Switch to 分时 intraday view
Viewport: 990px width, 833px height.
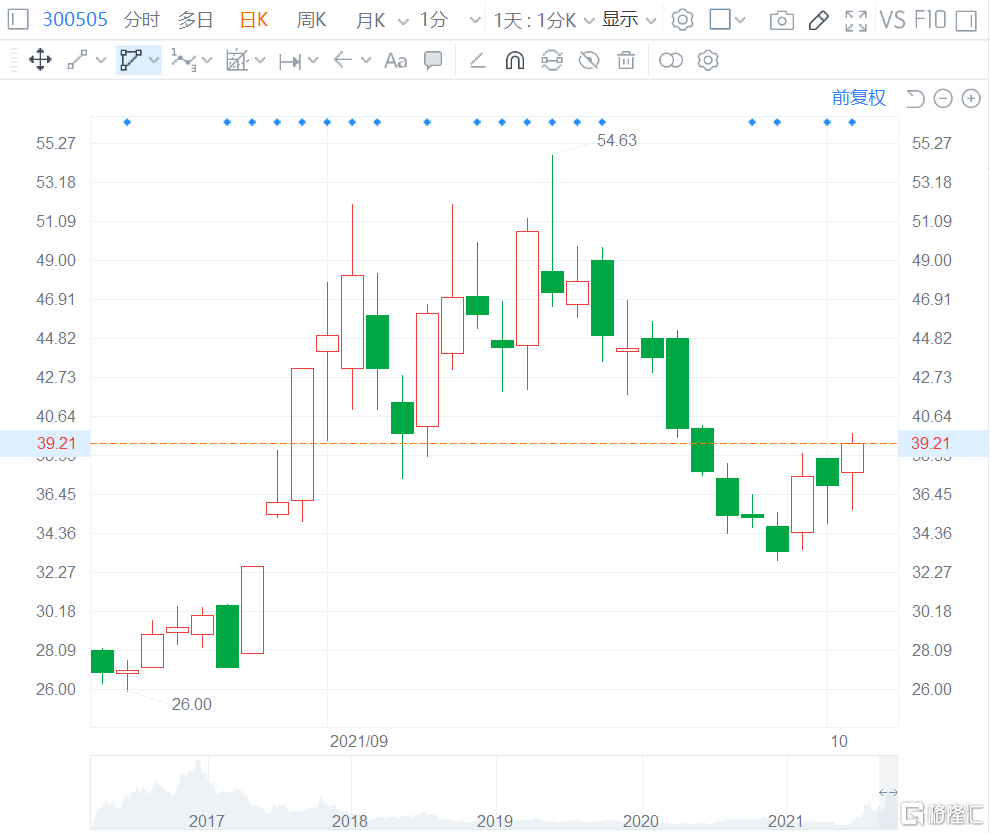(x=141, y=20)
